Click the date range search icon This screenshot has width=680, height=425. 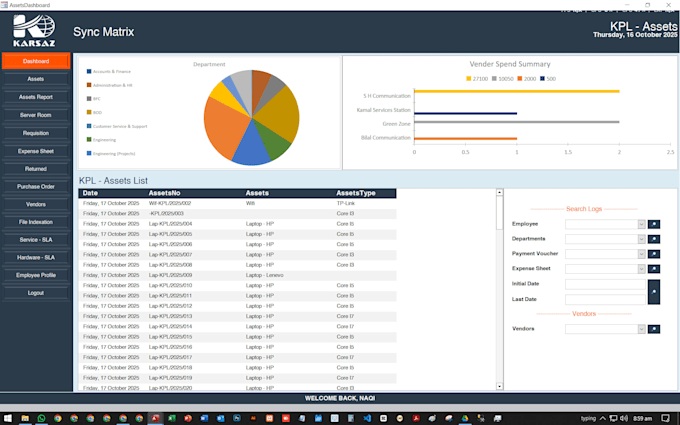pos(654,291)
